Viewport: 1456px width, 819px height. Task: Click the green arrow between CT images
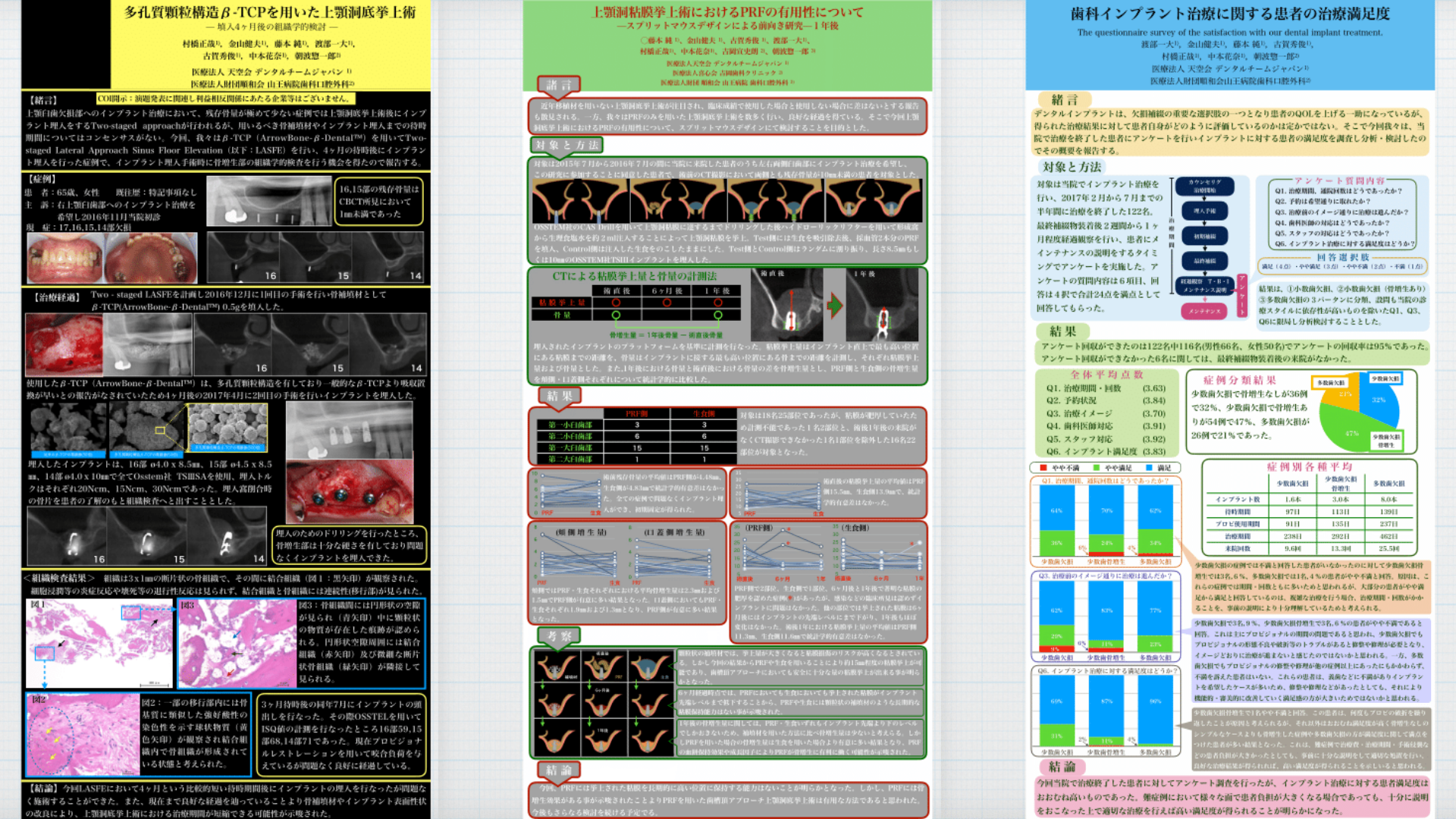coord(834,306)
